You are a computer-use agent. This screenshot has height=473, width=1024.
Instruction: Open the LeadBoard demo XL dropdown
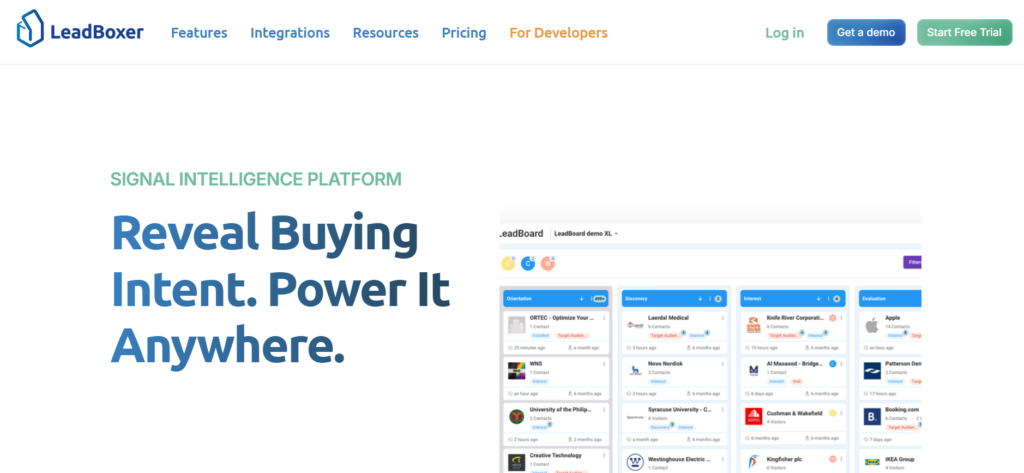(x=586, y=233)
